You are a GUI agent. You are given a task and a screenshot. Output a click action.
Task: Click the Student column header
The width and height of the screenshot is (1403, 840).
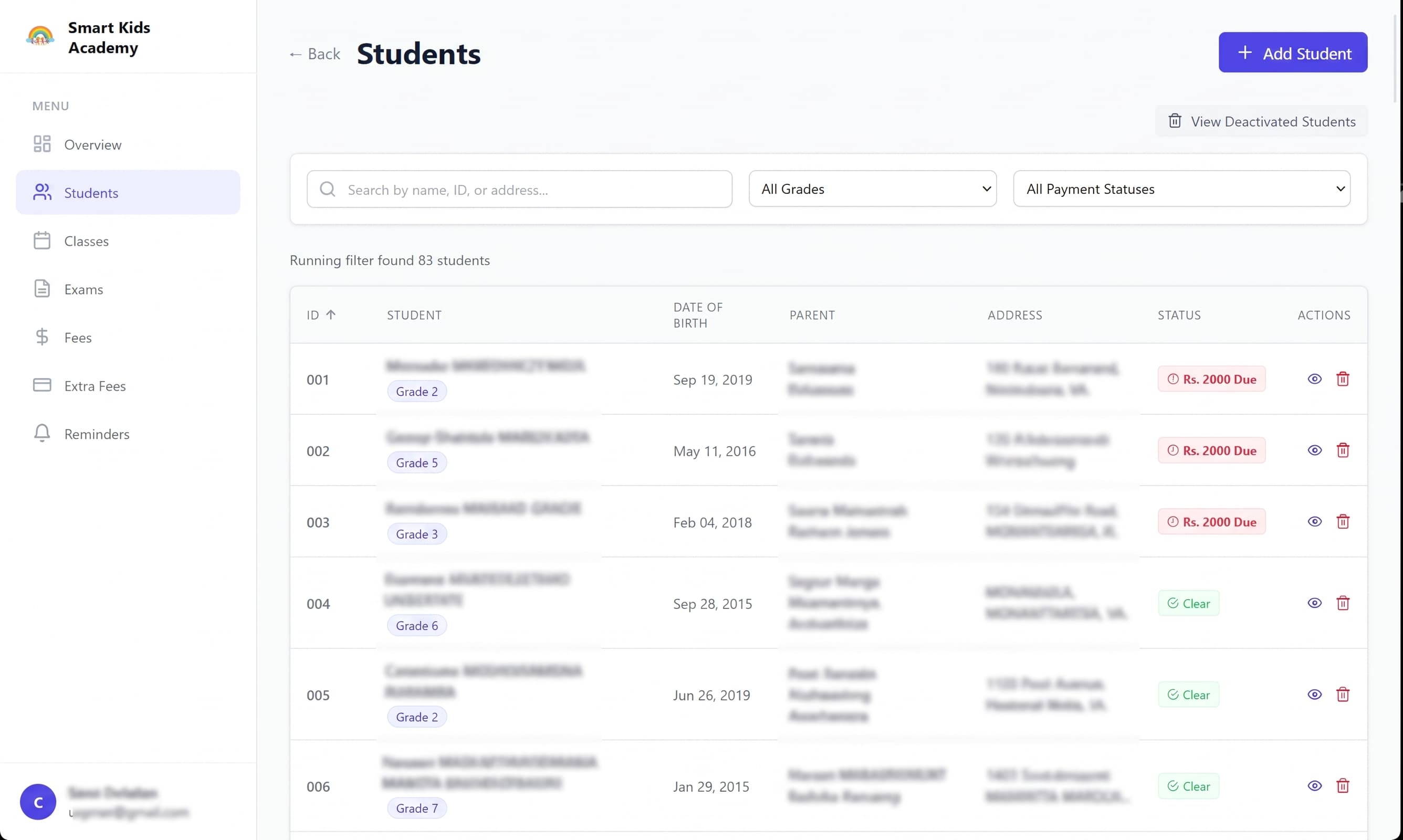pyautogui.click(x=414, y=314)
